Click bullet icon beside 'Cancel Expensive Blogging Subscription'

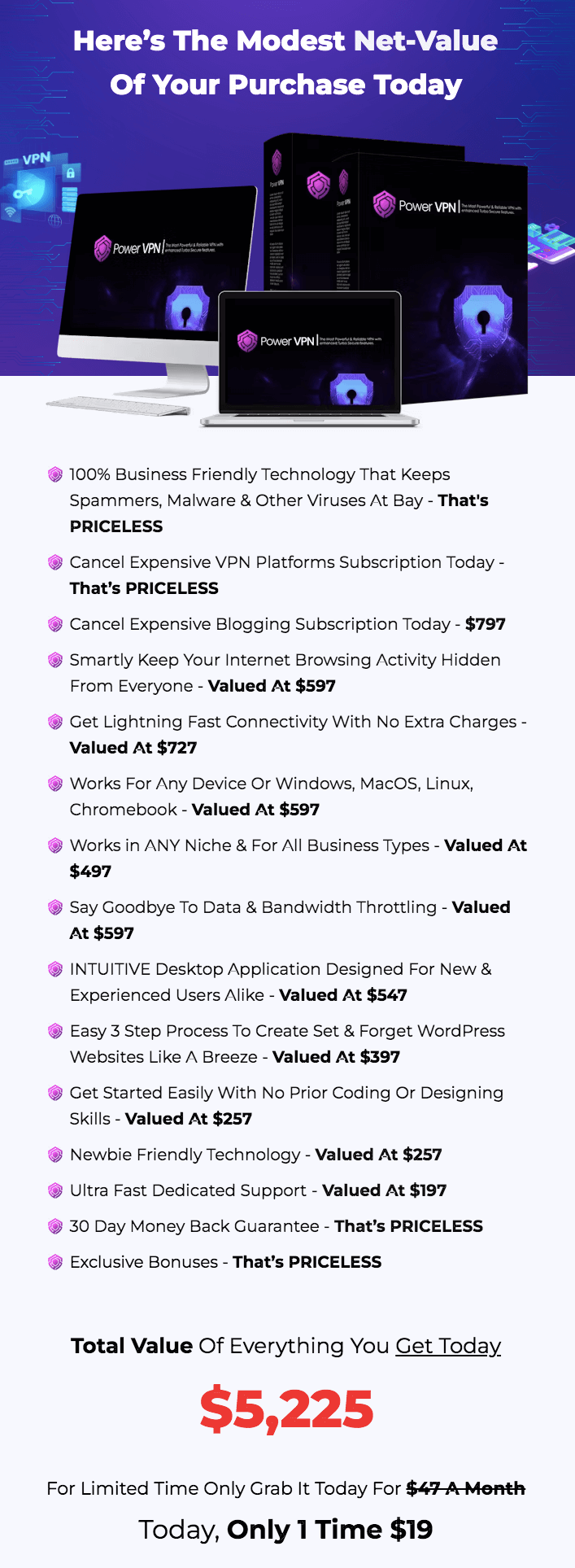click(x=55, y=624)
